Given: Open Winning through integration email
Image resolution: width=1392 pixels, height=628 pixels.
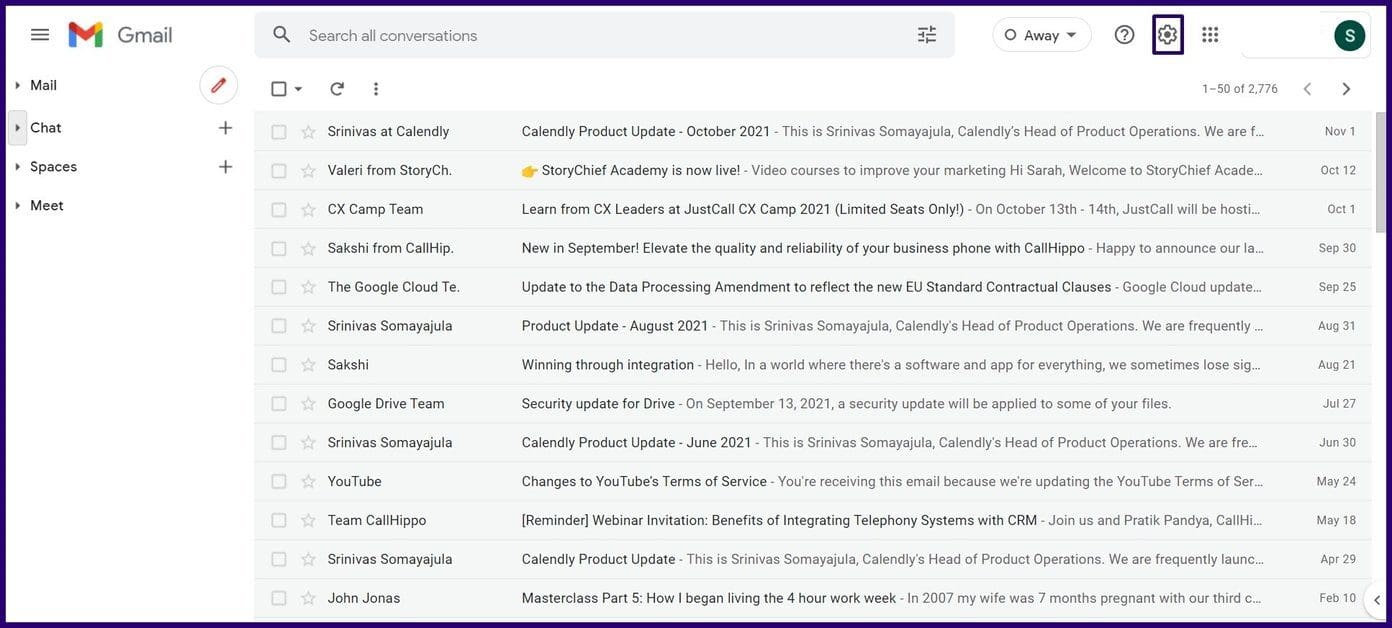Looking at the screenshot, I should click(x=813, y=365).
